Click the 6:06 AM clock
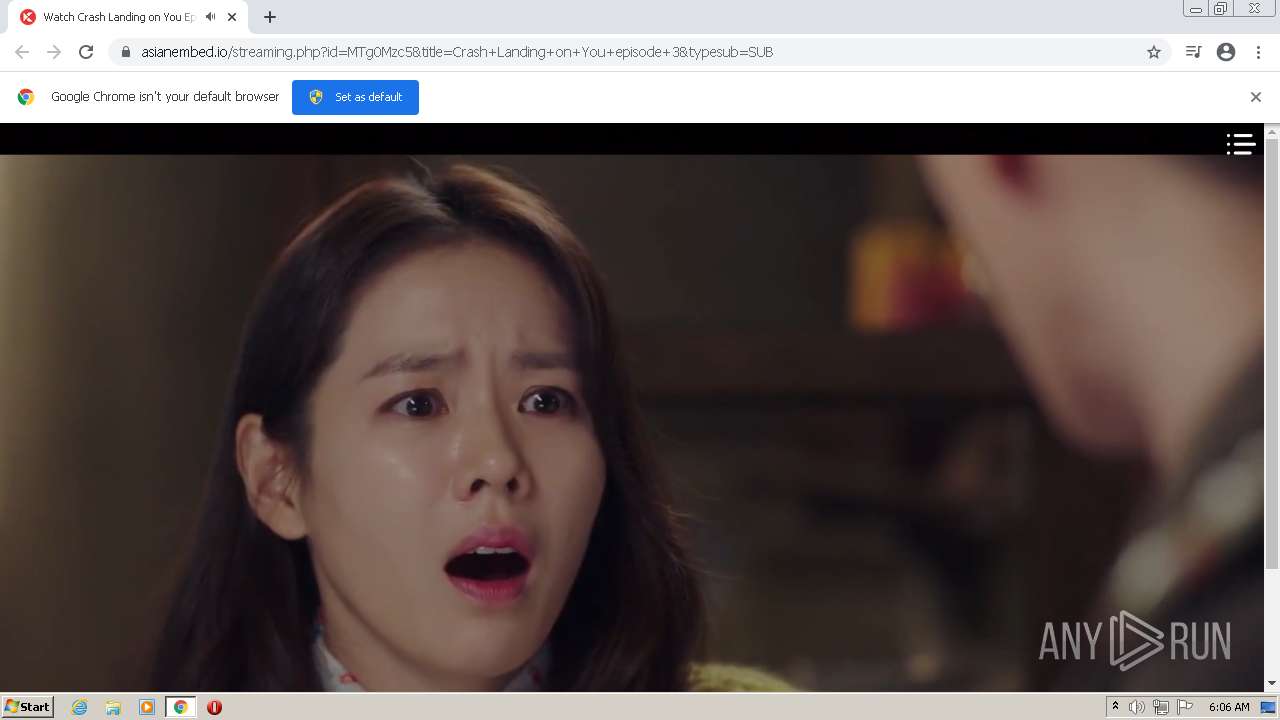Screen dimensions: 1280x720 [1229, 707]
